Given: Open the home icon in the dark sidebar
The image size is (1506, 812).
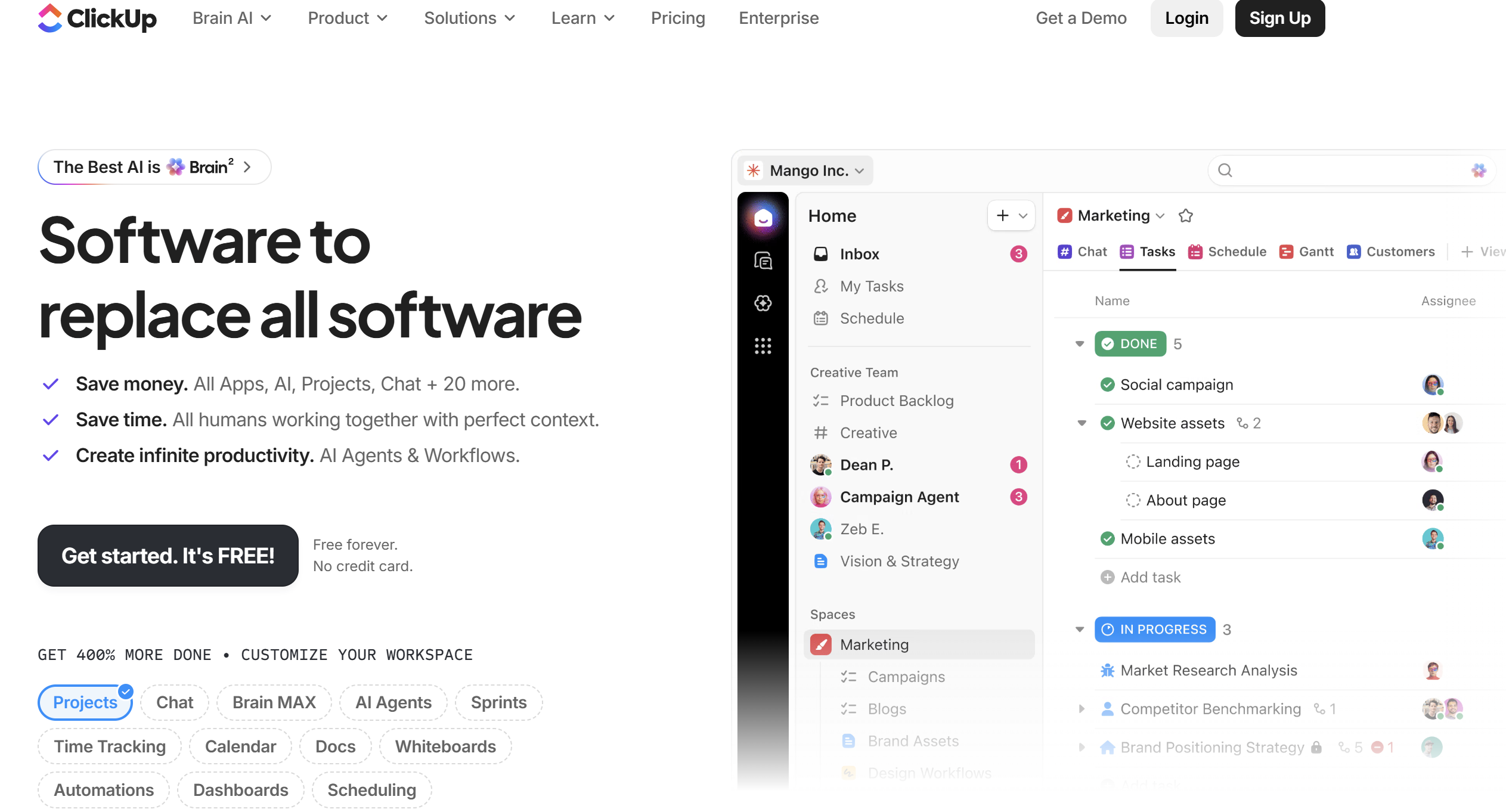Looking at the screenshot, I should point(763,218).
